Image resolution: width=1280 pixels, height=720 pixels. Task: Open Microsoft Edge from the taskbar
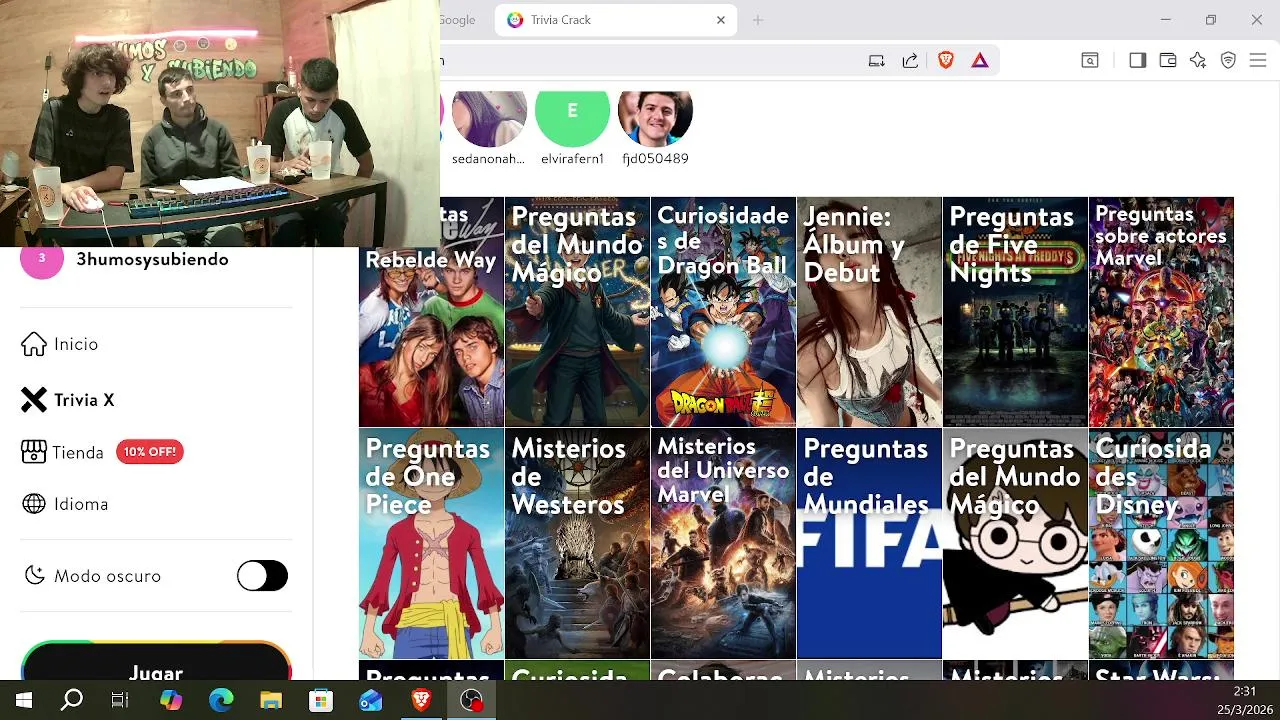coord(221,700)
